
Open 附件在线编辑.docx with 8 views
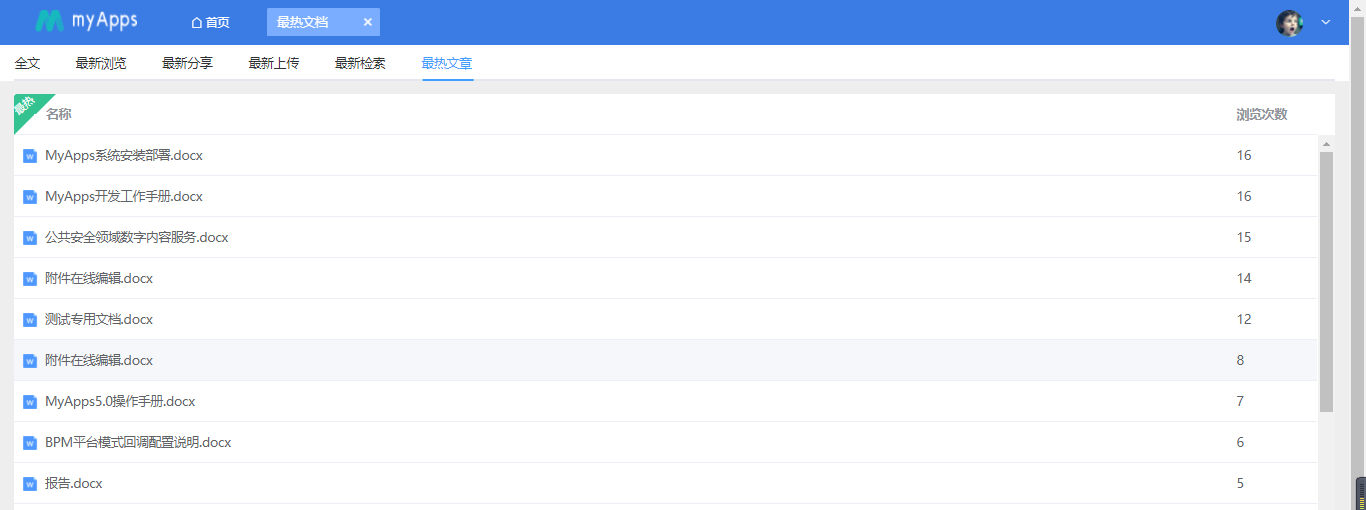coord(99,360)
